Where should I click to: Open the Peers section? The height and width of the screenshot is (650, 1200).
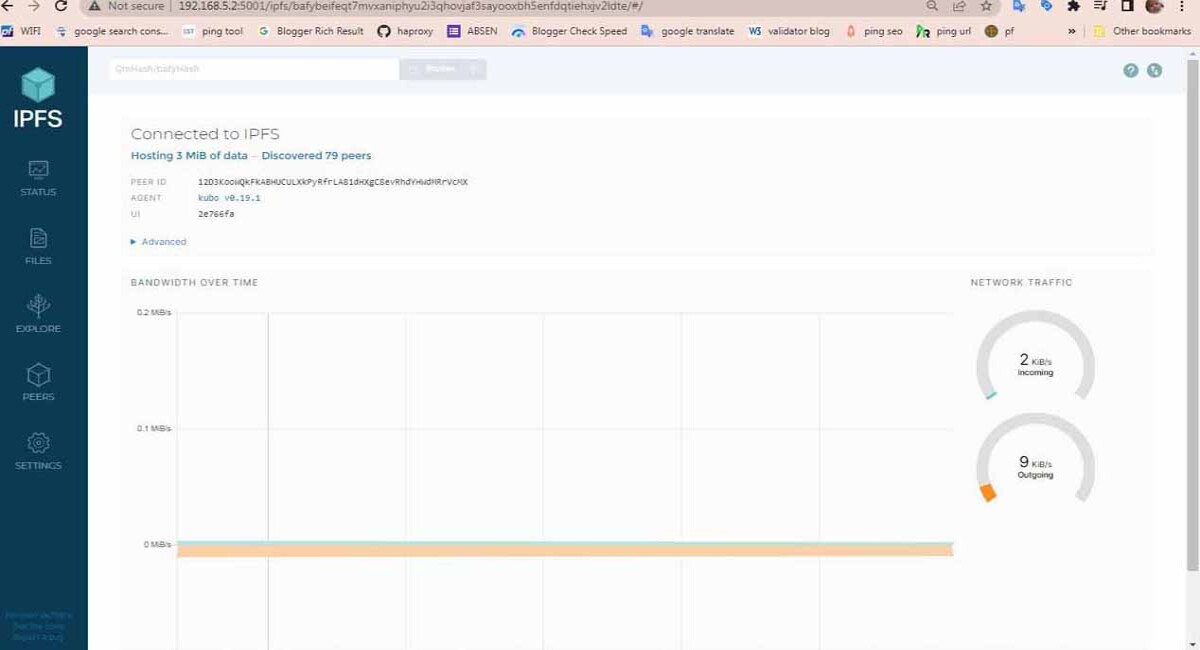coord(38,383)
